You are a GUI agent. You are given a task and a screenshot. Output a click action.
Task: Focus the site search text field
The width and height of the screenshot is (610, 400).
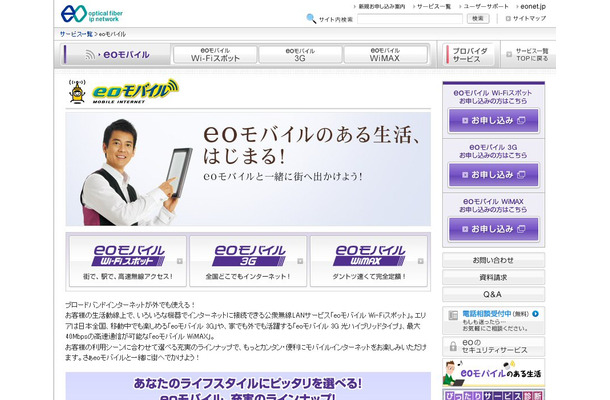tap(410, 19)
